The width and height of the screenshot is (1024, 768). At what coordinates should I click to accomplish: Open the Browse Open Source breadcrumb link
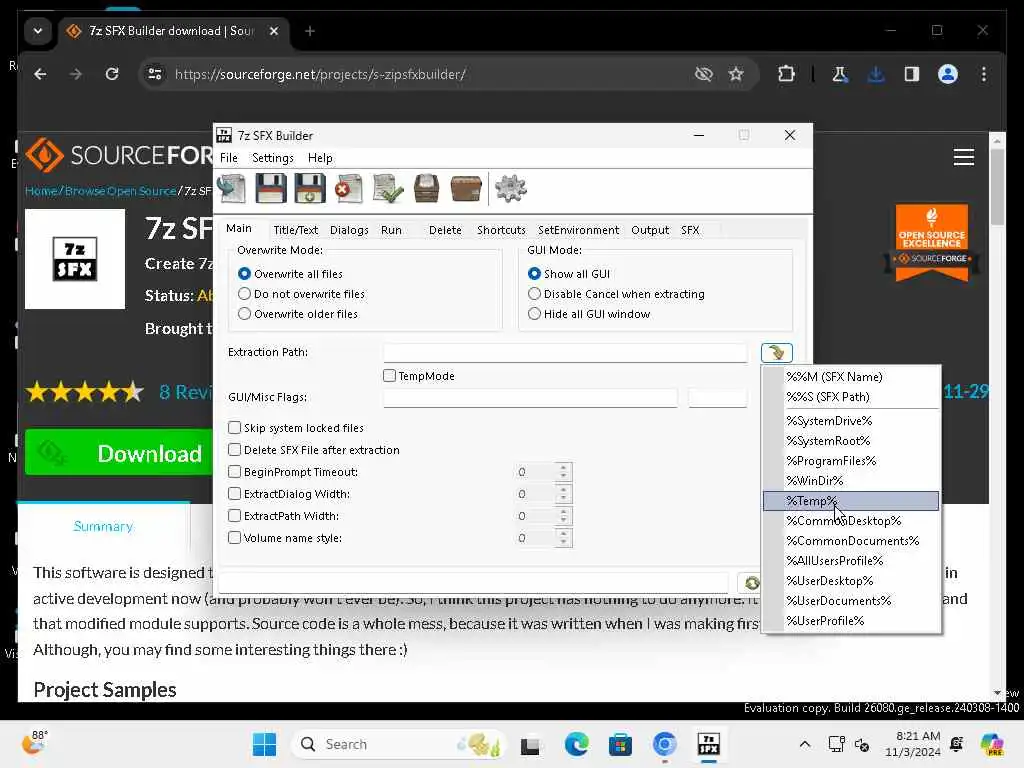[121, 191]
